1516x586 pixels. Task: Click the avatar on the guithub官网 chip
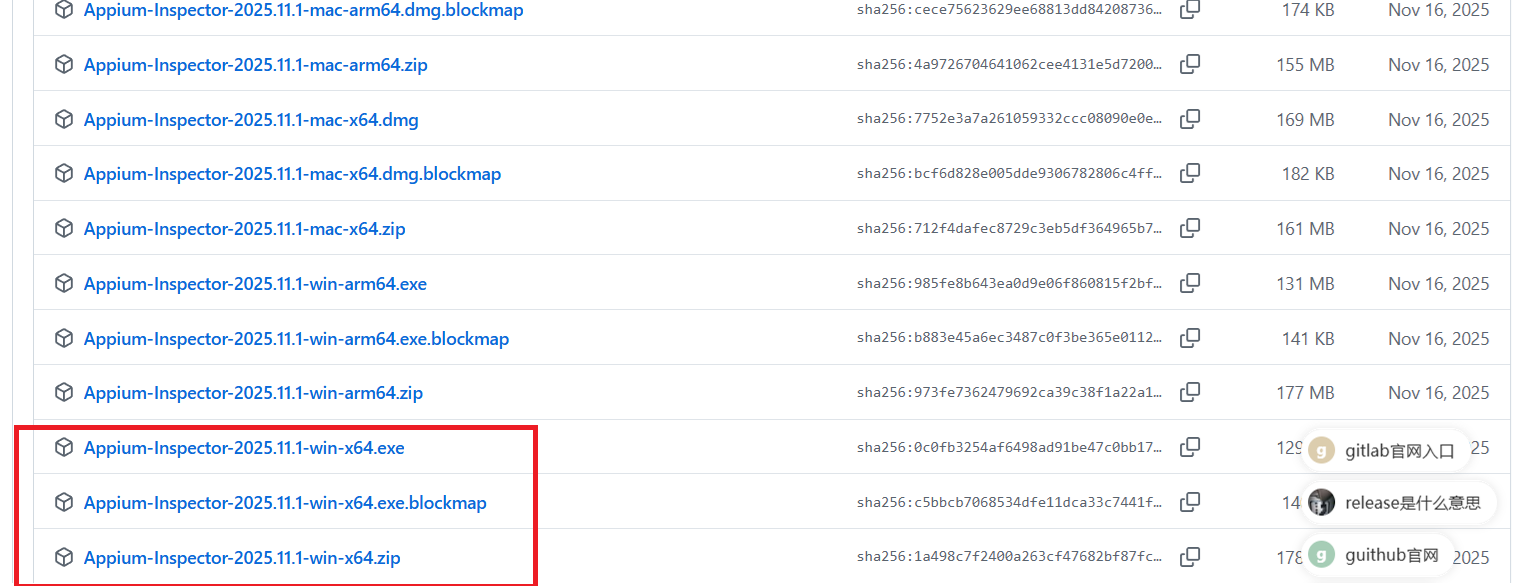[1322, 555]
